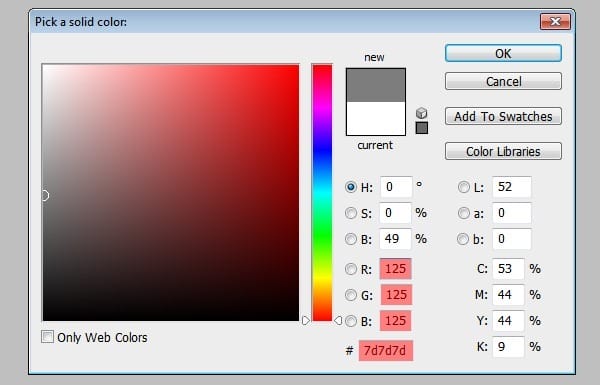Open the Color Libraries dialog
The height and width of the screenshot is (385, 600).
point(503,151)
